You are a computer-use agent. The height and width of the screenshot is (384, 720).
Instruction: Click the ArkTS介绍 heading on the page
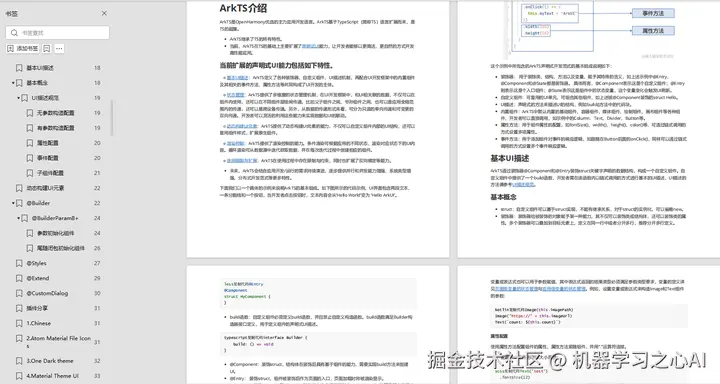243,8
